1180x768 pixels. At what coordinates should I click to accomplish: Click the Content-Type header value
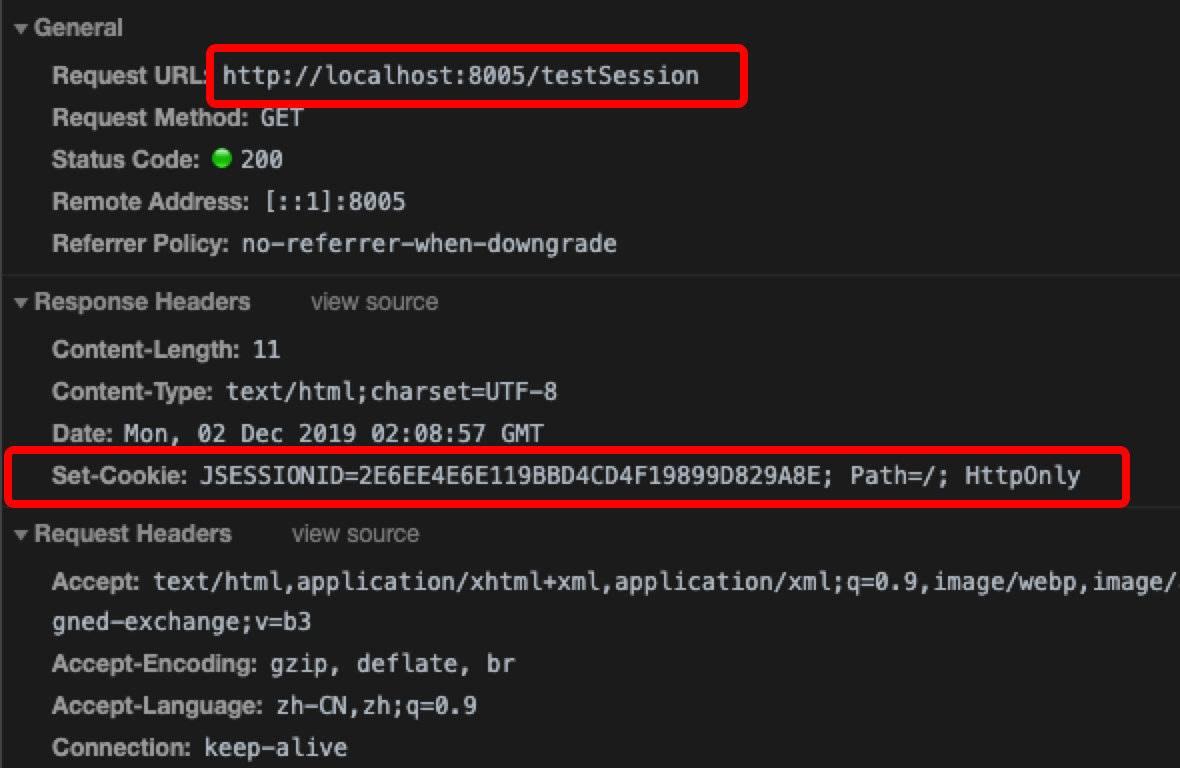pyautogui.click(x=392, y=391)
